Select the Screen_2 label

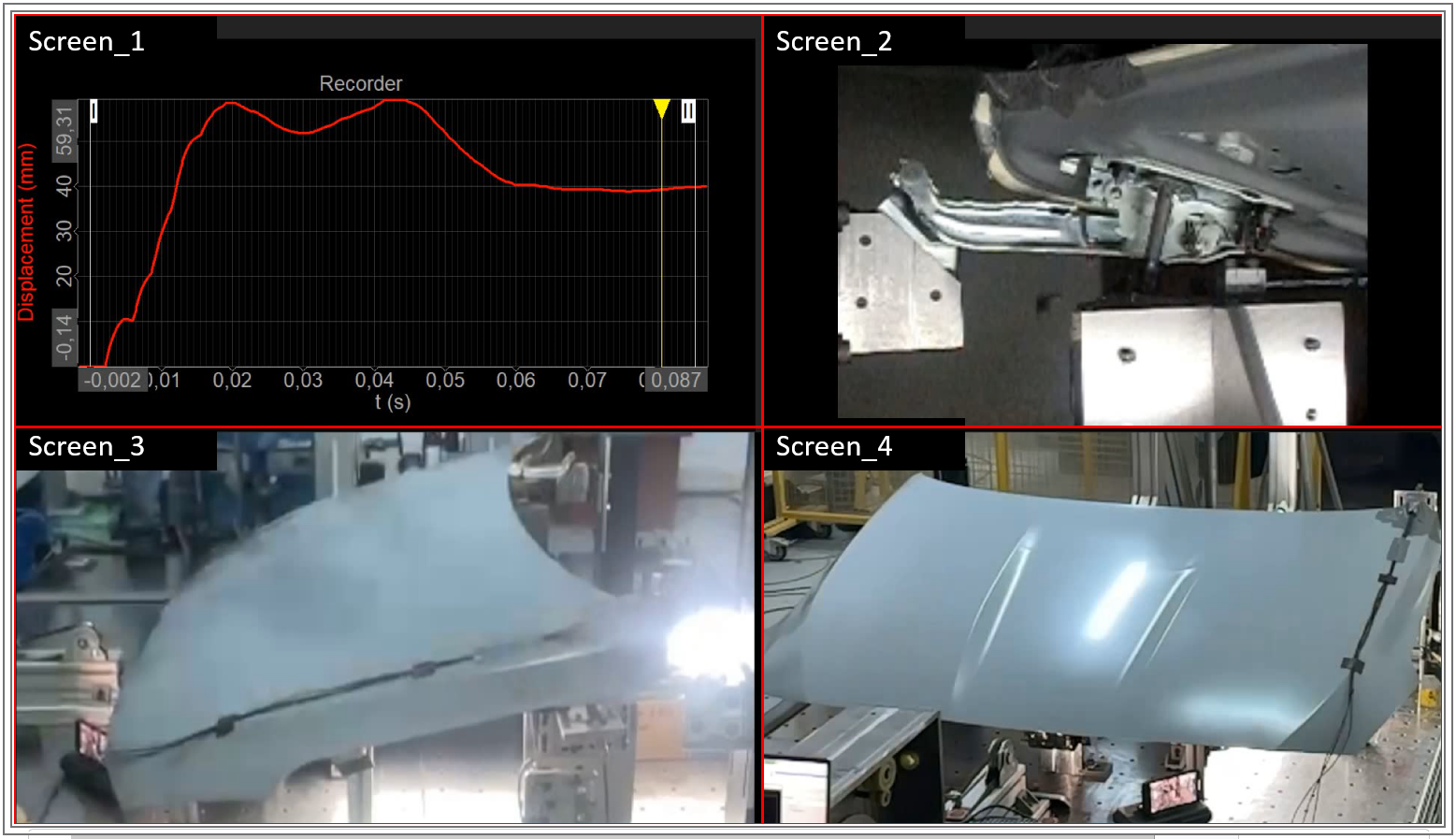click(834, 41)
